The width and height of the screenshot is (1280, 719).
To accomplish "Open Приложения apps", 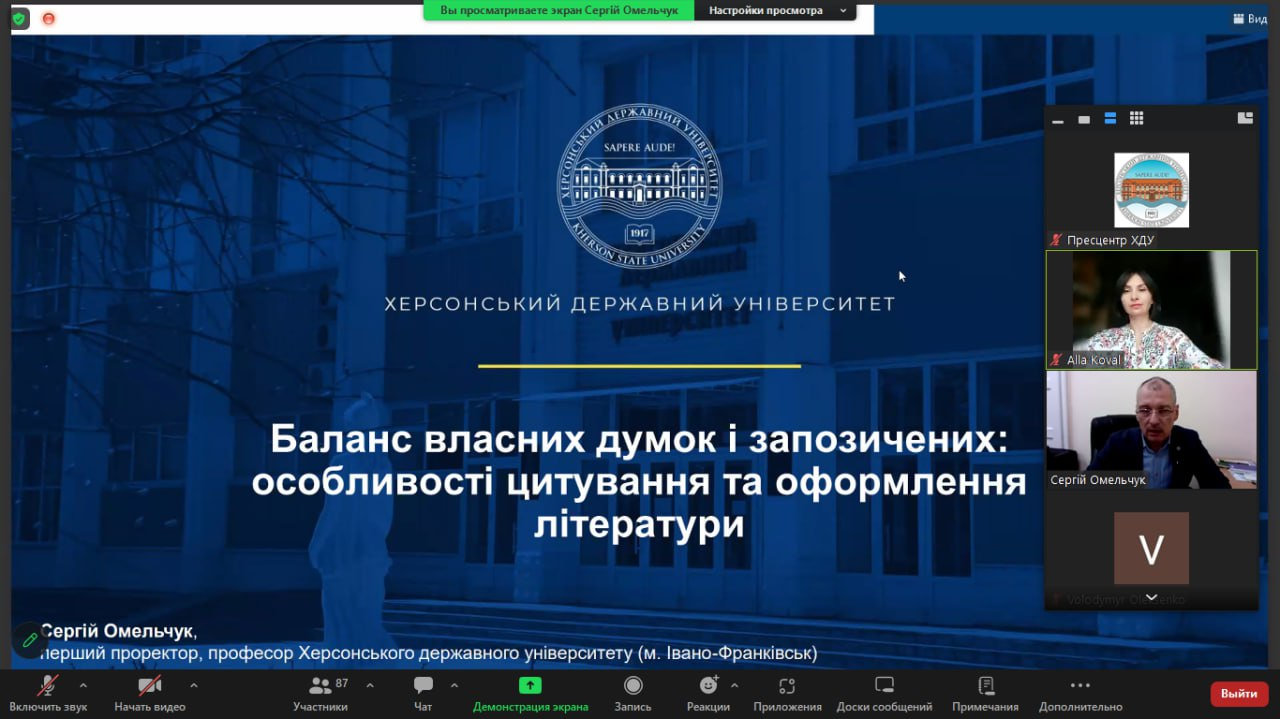I will (x=787, y=693).
